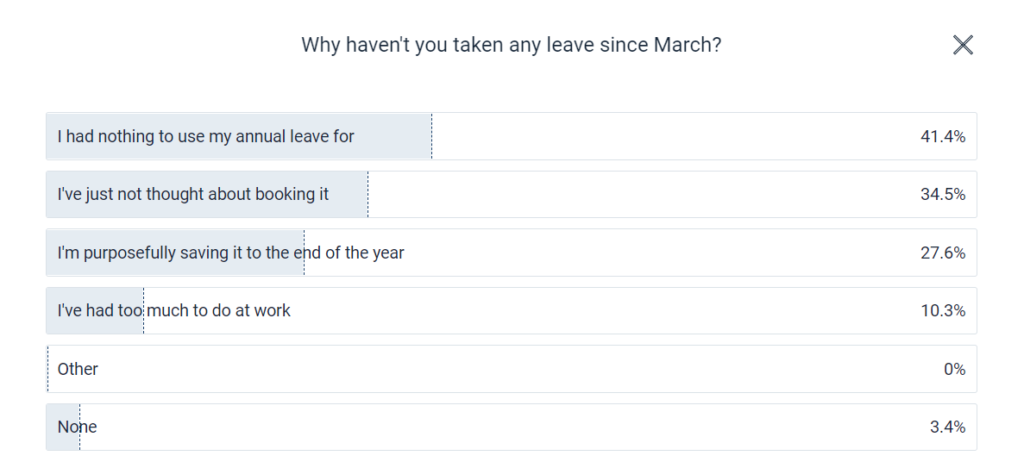Image resolution: width=1024 pixels, height=468 pixels.
Task: Close the poll results dialog
Action: tap(962, 45)
